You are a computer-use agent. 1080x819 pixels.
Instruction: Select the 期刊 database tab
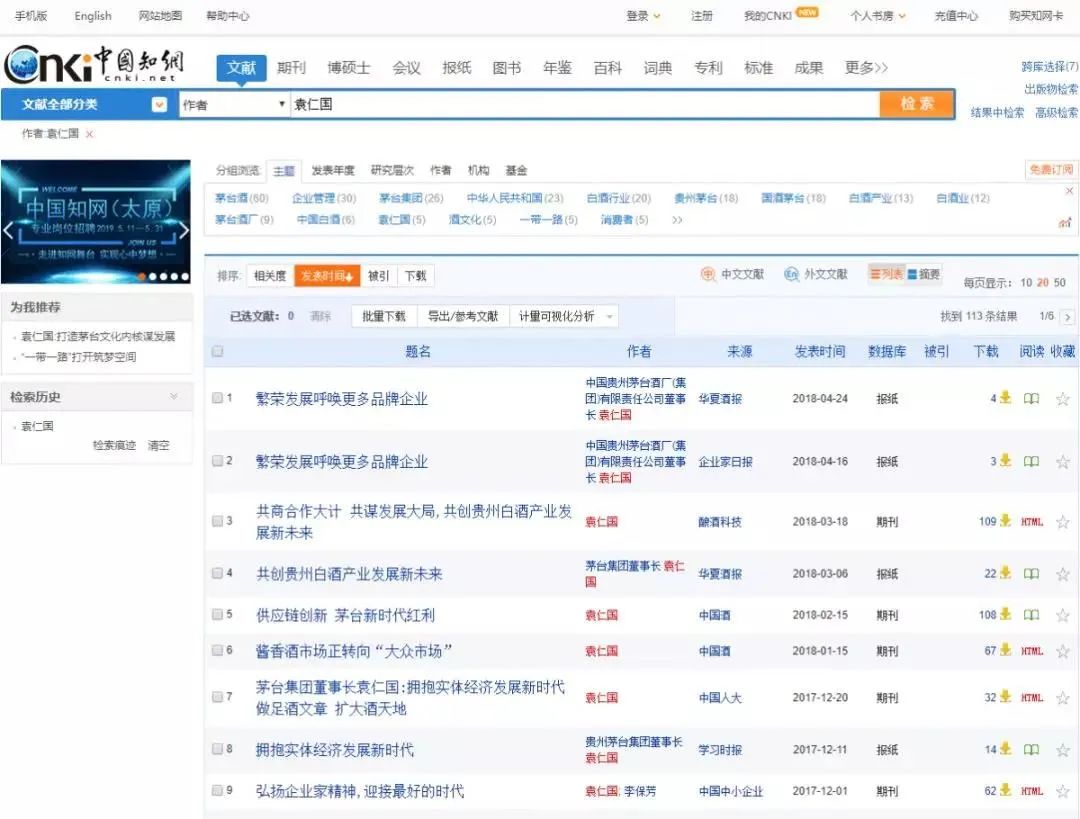291,68
